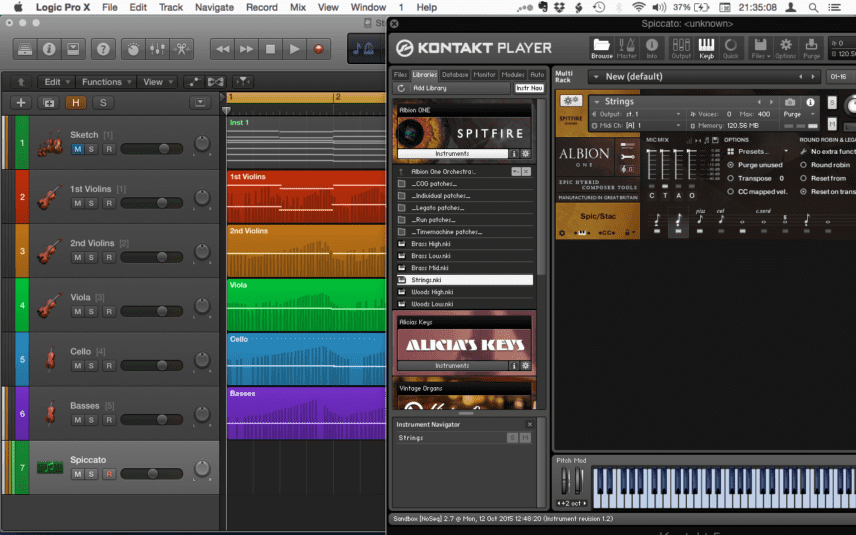Open Kontakt Files menu
The image size is (856, 535).
point(760,48)
